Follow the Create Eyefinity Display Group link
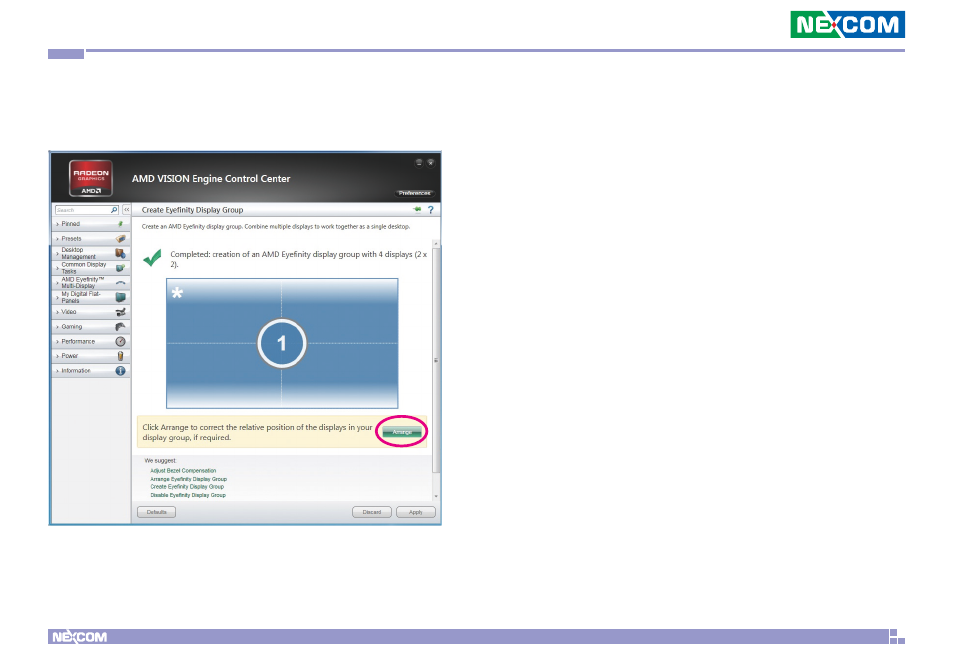Screen dimensions: 954x671 (187, 487)
